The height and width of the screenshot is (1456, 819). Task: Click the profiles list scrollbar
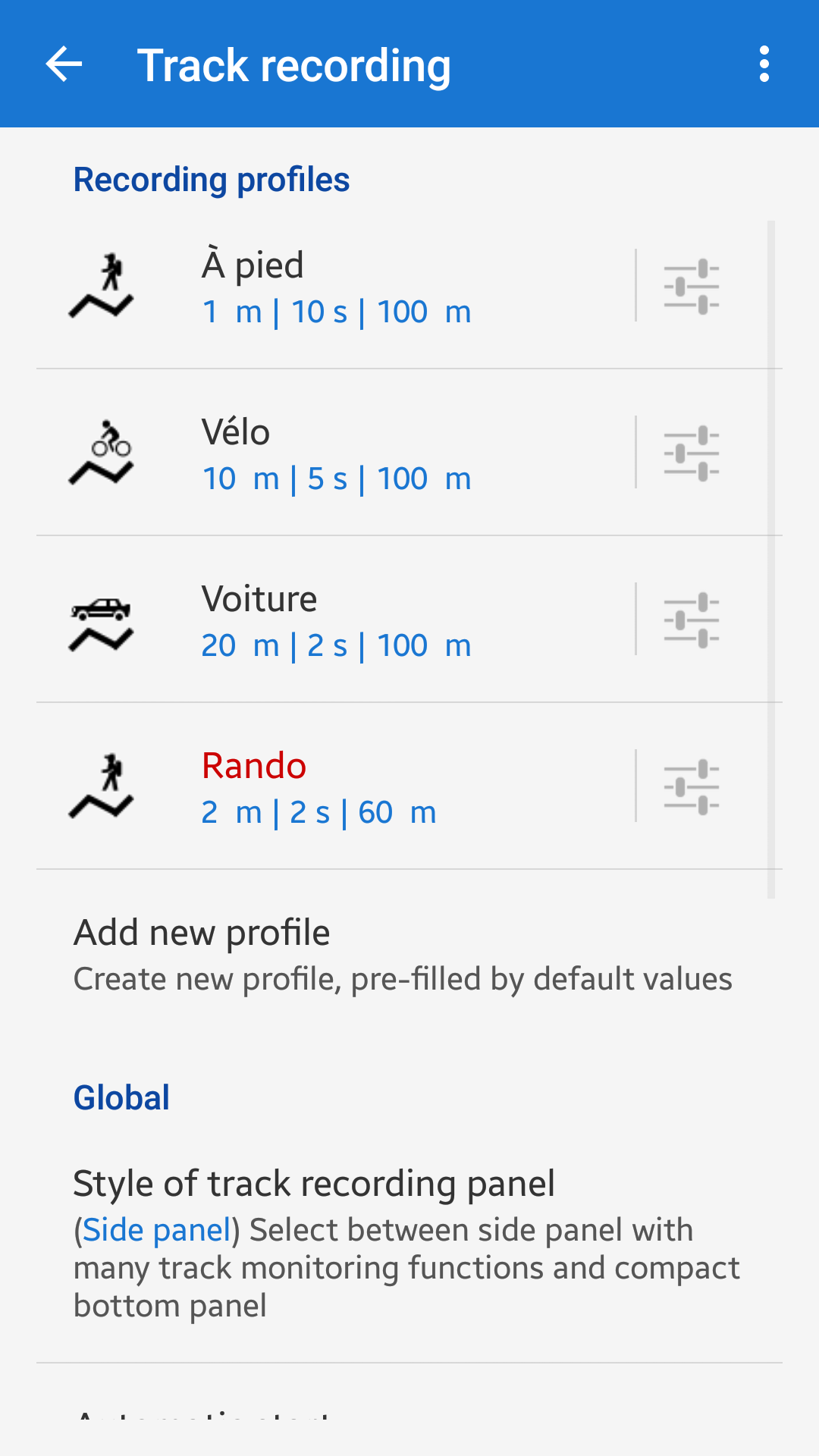[x=771, y=560]
